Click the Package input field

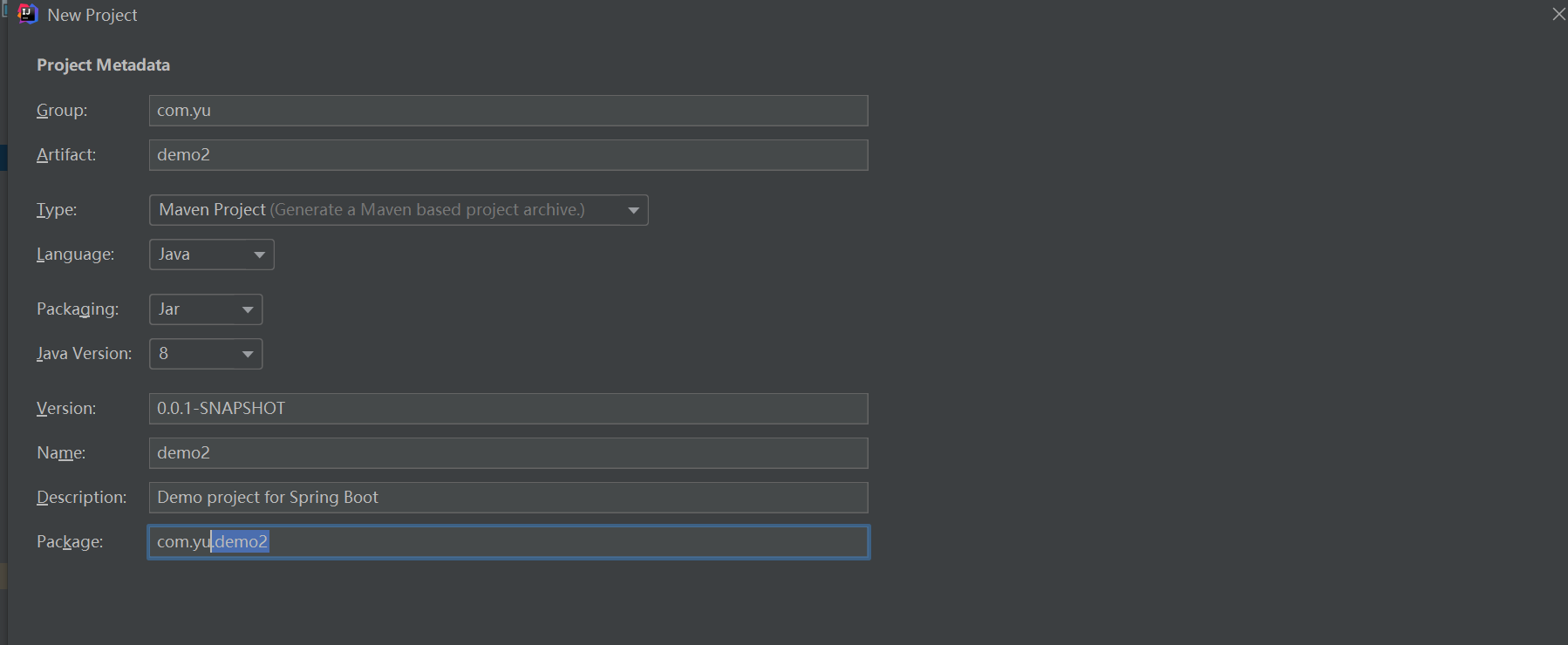[508, 542]
